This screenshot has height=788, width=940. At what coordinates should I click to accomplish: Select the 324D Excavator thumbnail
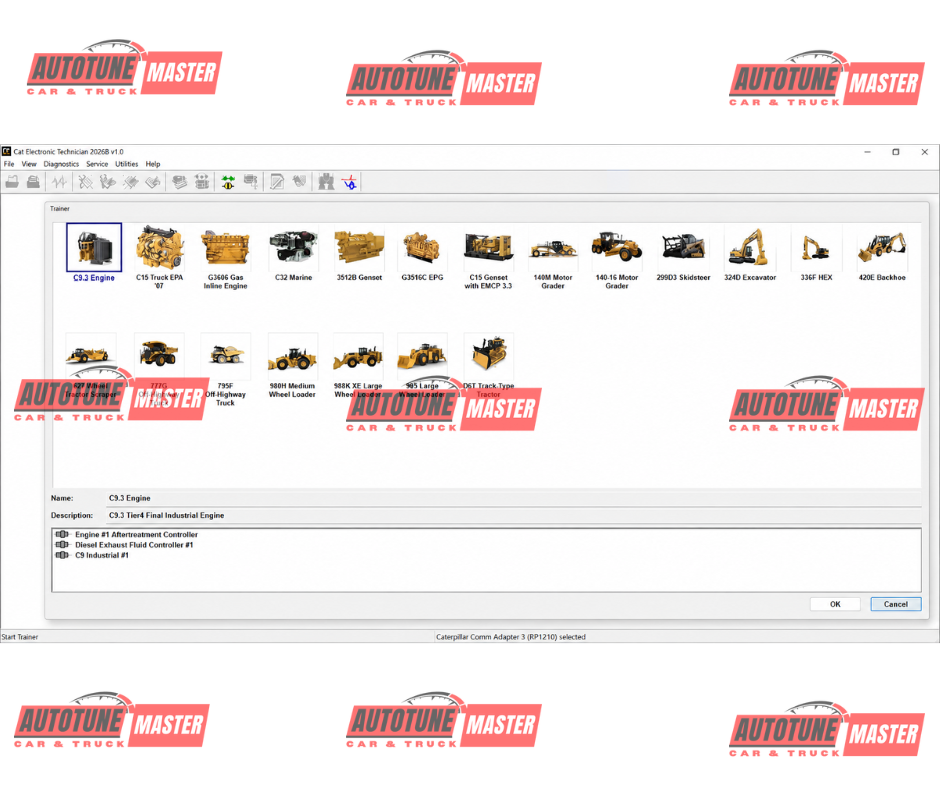point(750,247)
